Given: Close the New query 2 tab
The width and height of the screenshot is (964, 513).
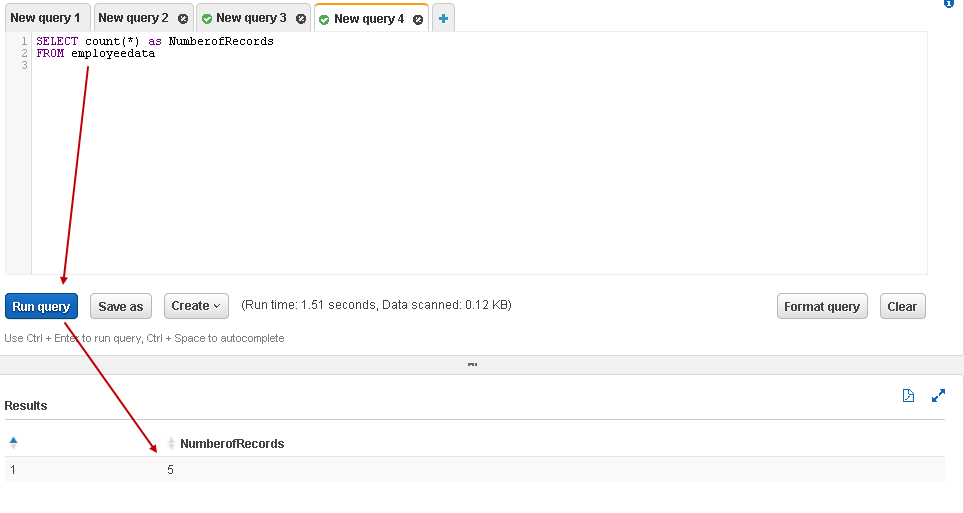Looking at the screenshot, I should 182,19.
